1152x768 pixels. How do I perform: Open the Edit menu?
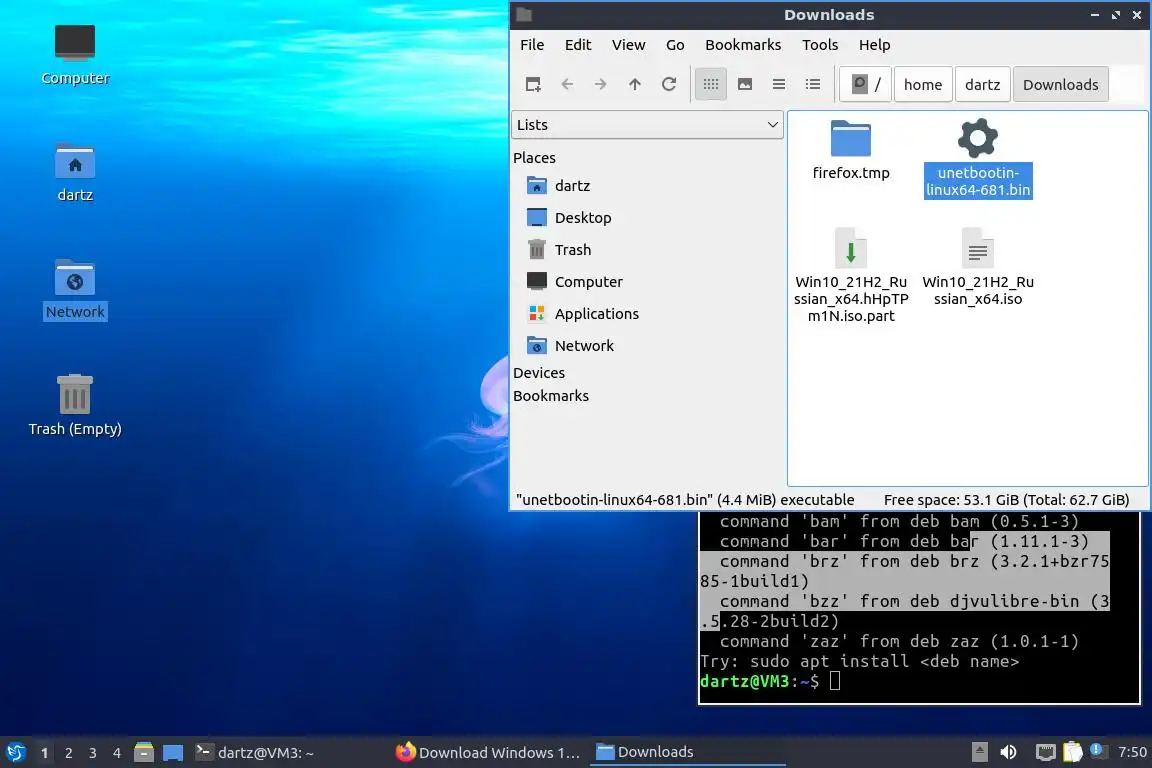tap(577, 45)
